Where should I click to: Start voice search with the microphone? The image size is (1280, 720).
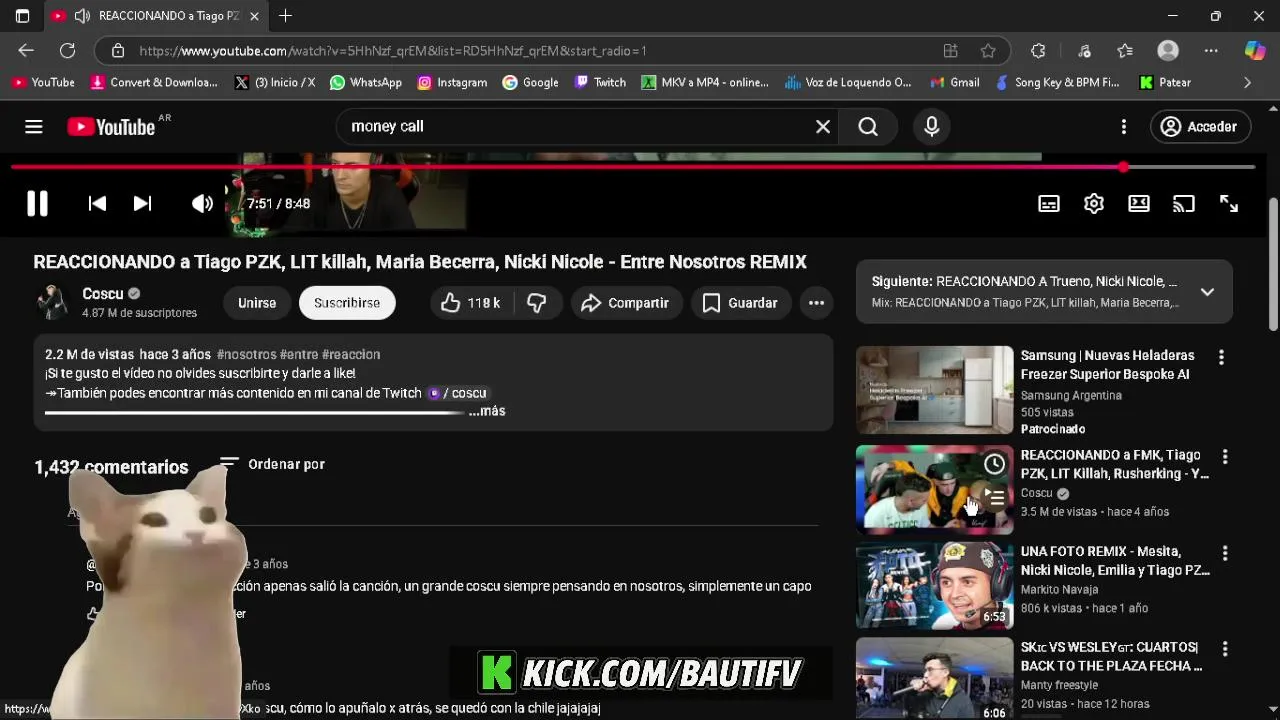pyautogui.click(x=932, y=126)
